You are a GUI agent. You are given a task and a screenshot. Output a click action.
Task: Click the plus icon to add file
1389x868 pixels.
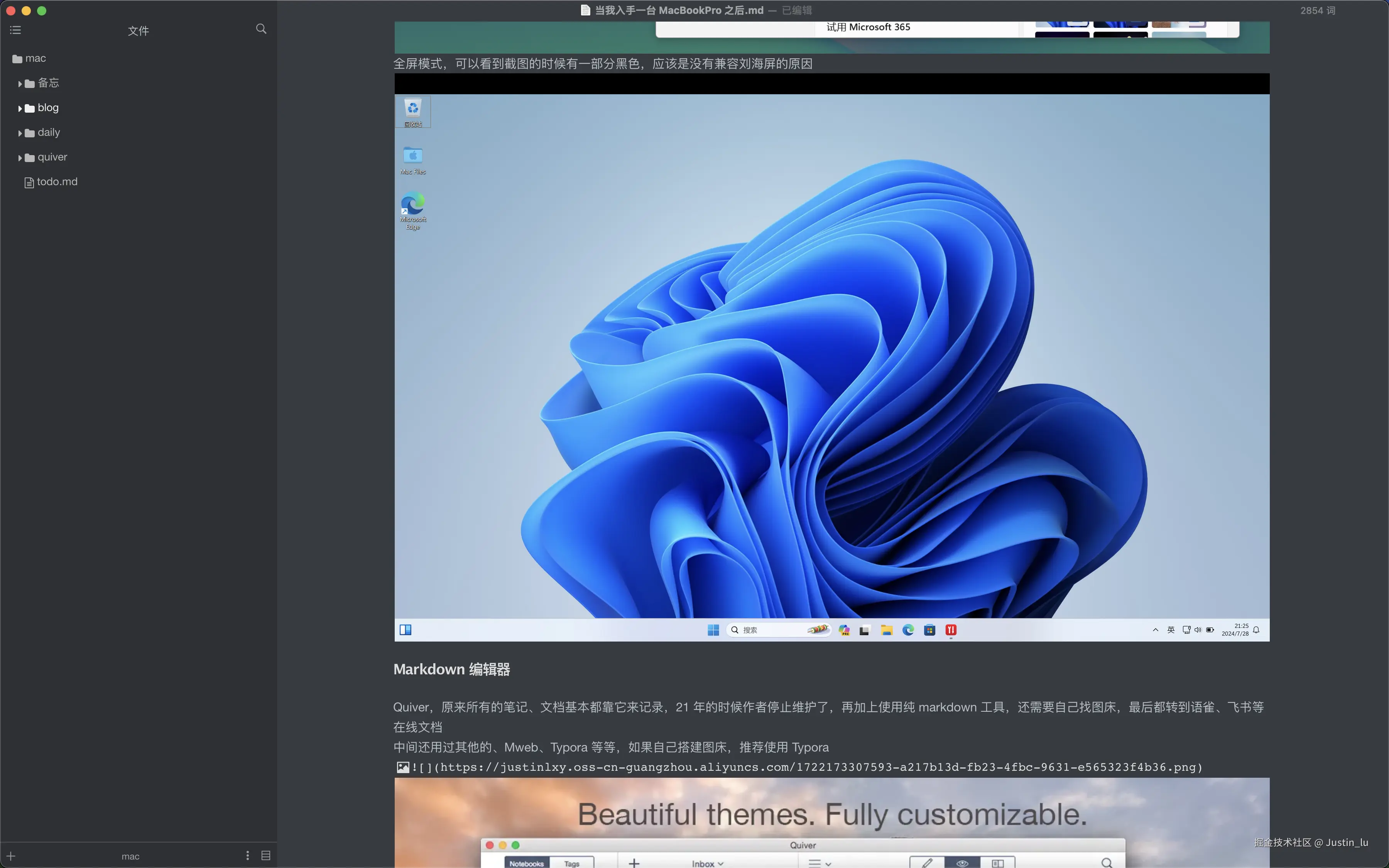pyautogui.click(x=11, y=856)
